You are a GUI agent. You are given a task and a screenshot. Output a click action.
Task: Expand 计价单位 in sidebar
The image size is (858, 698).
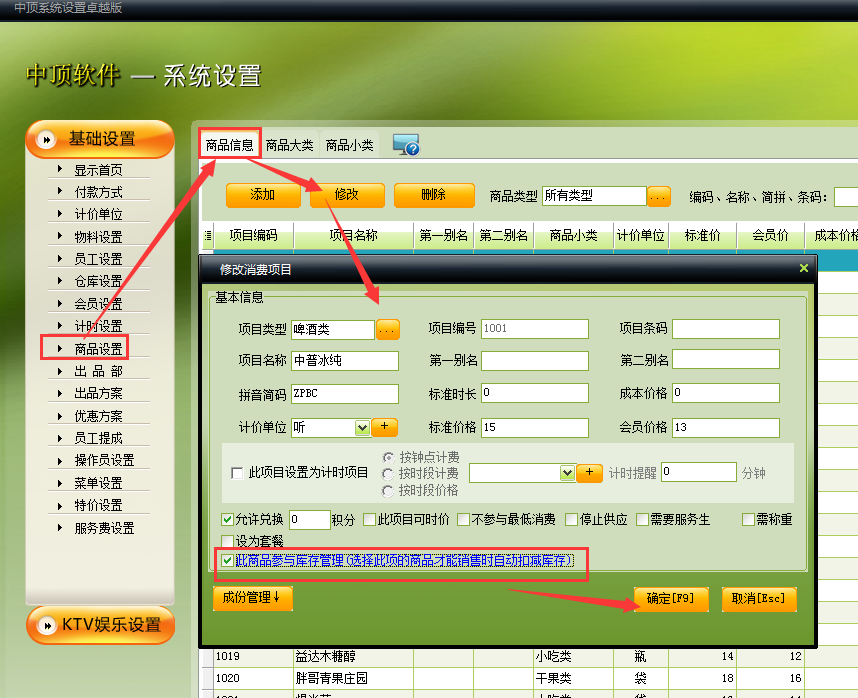[98, 214]
